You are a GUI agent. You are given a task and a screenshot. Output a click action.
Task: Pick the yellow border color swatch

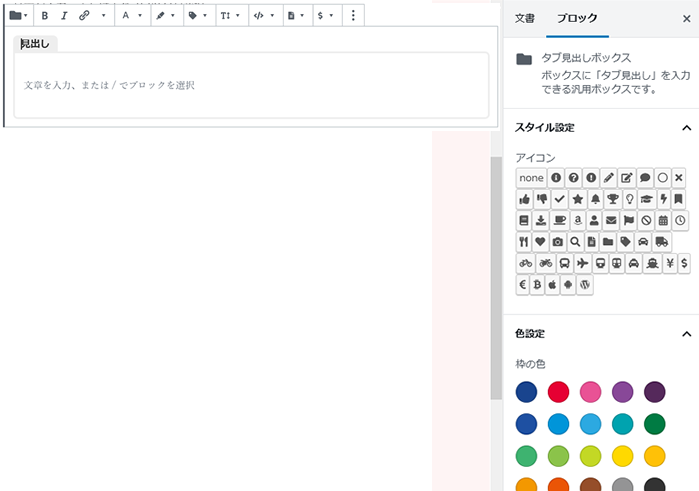pos(622,456)
